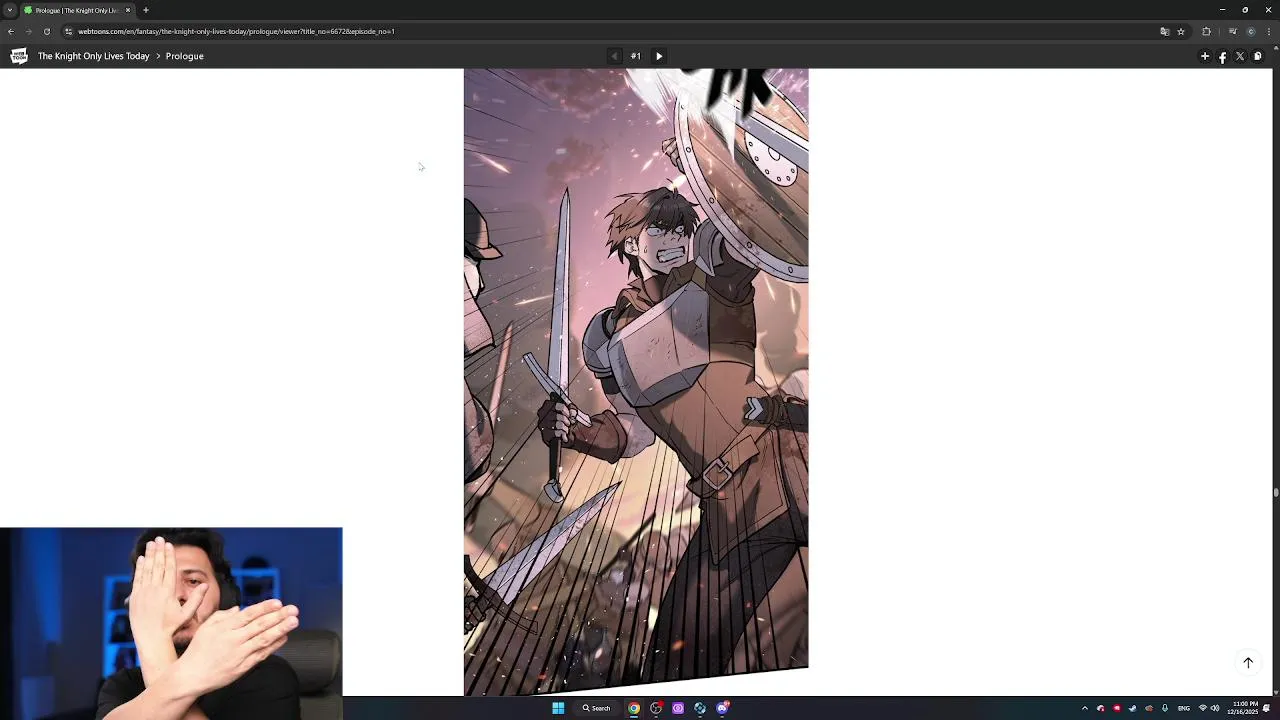Screen dimensions: 1280x720
Task: Open the Chrome profile avatar
Action: [x=1250, y=31]
